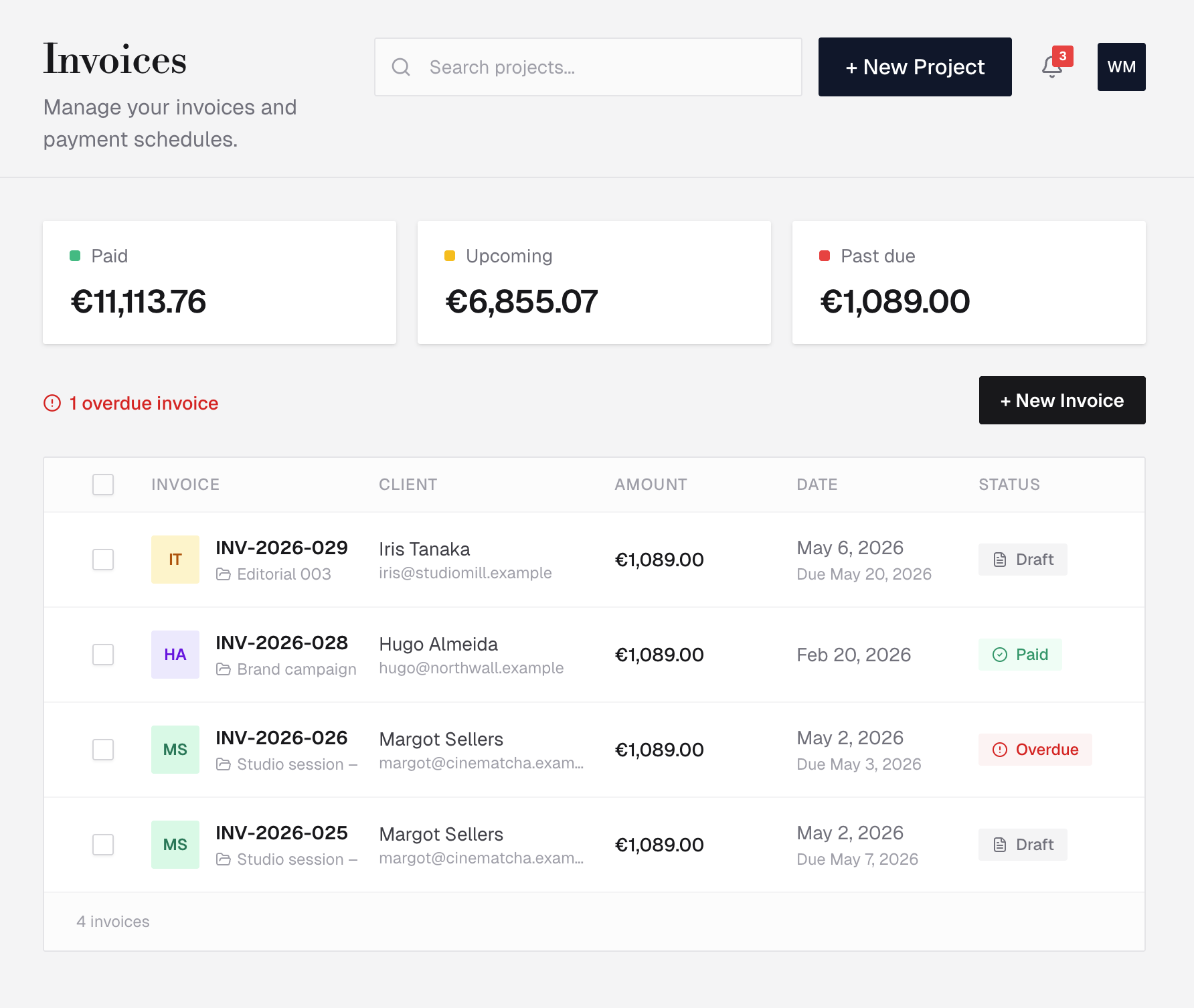Viewport: 1194px width, 1008px height.
Task: Sort by the CLIENT column header
Action: (x=408, y=485)
